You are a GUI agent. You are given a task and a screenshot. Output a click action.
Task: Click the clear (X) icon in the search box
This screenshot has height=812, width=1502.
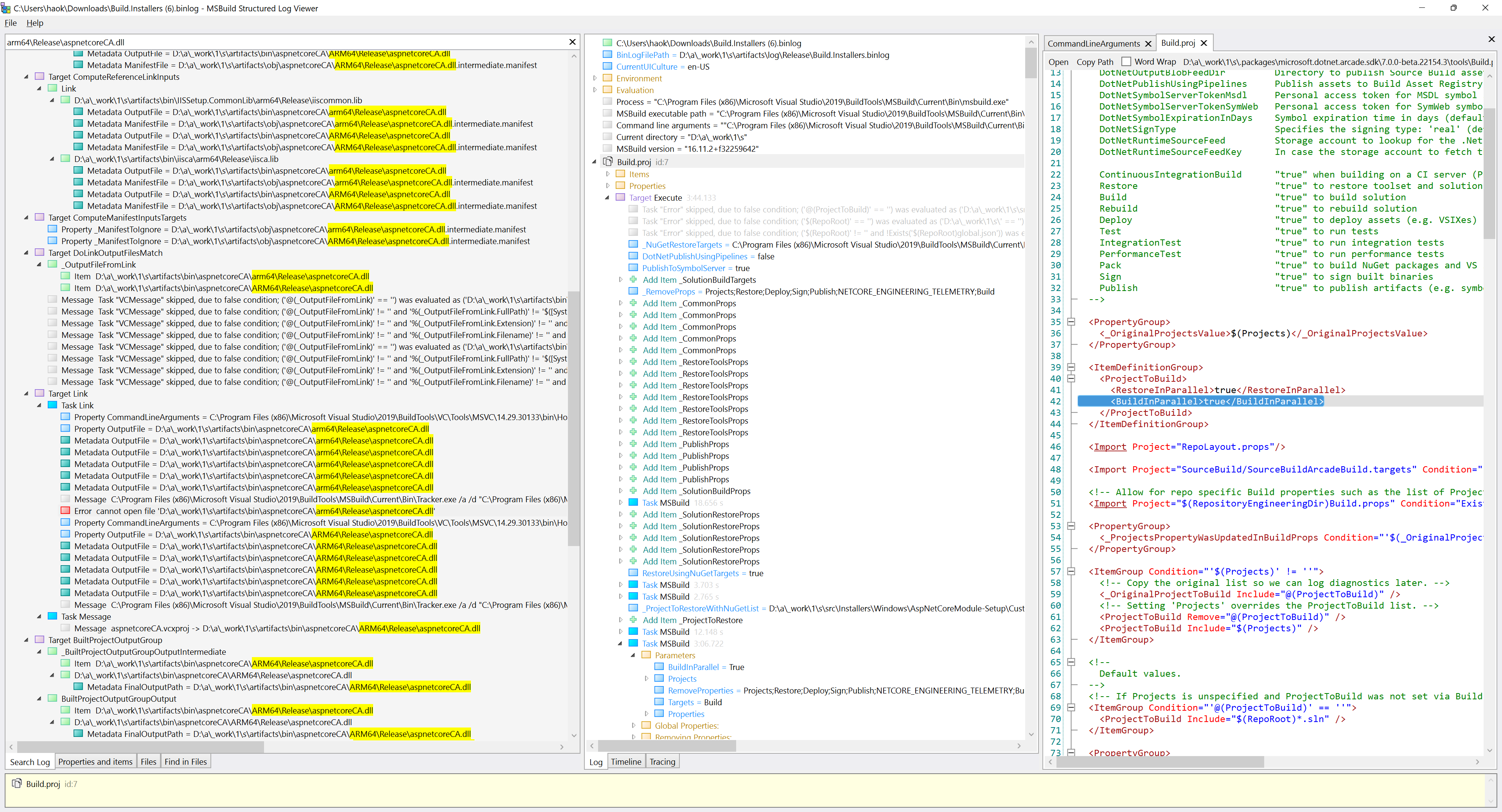coord(572,41)
